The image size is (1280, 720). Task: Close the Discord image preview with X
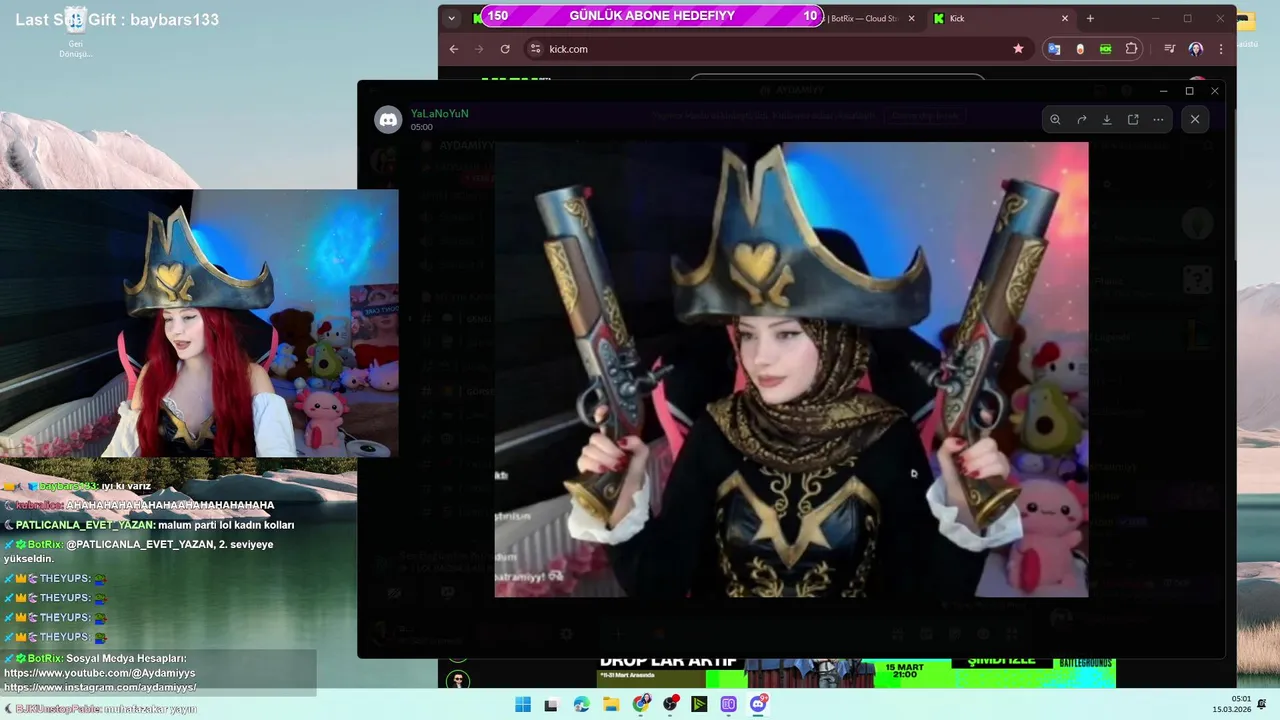1195,119
